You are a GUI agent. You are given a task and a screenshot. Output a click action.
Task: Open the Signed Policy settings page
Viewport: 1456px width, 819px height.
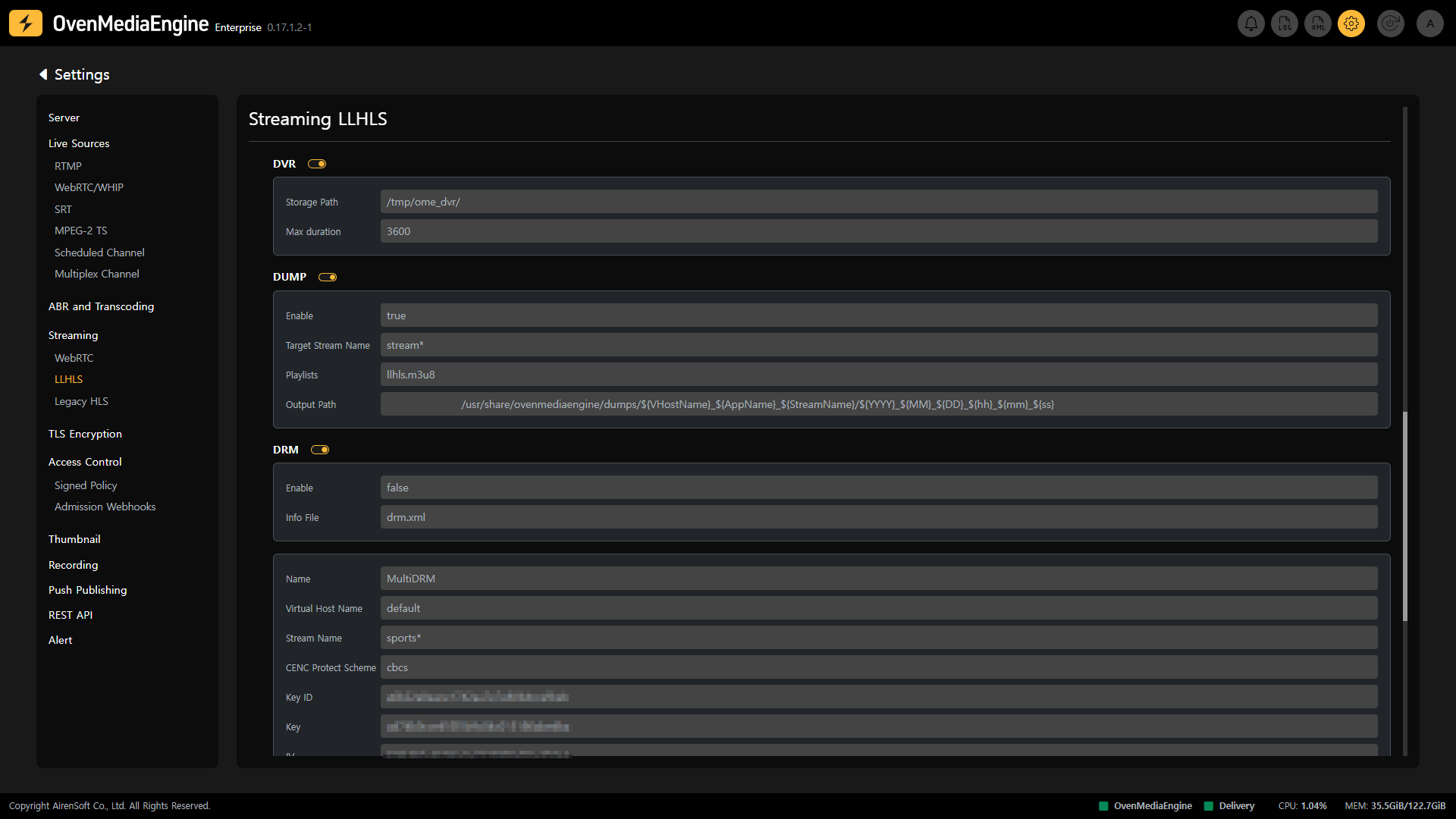point(86,485)
